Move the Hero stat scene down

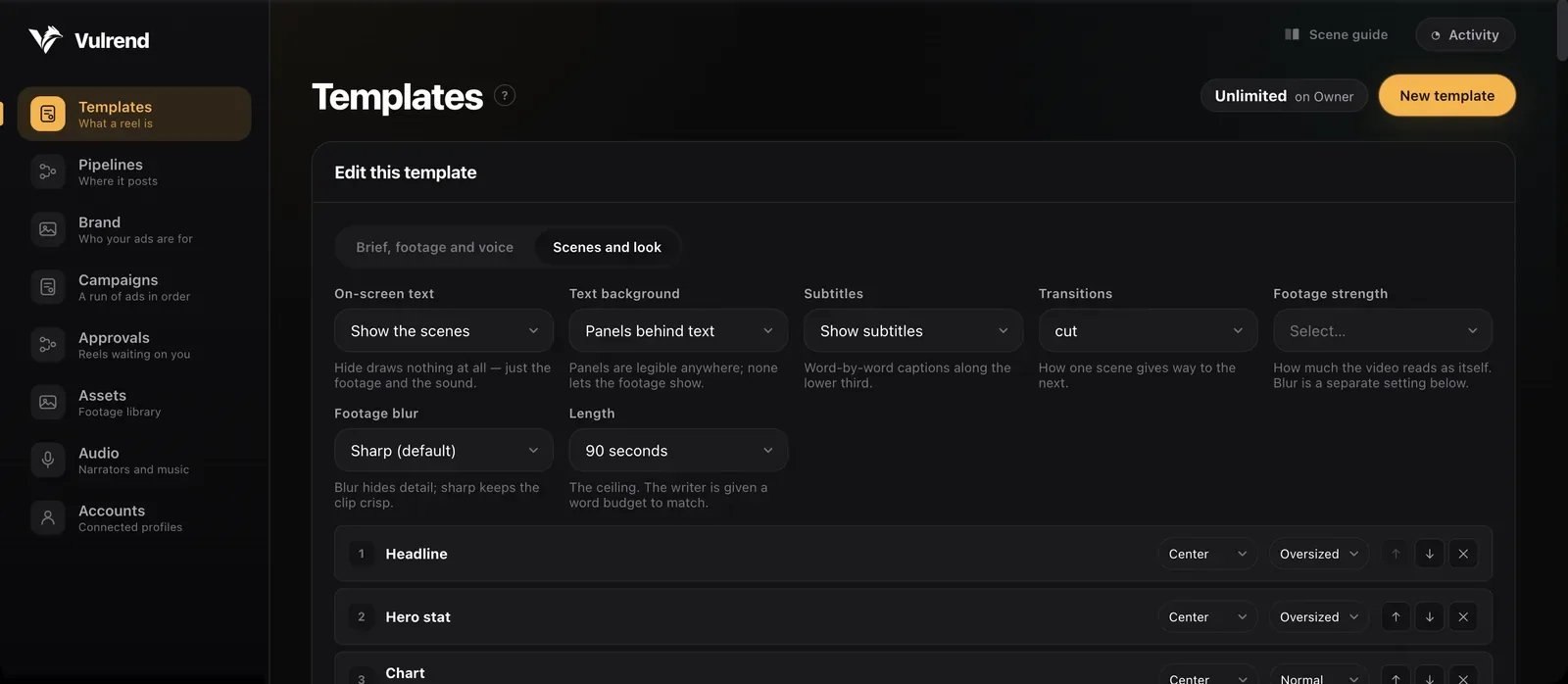(x=1430, y=616)
